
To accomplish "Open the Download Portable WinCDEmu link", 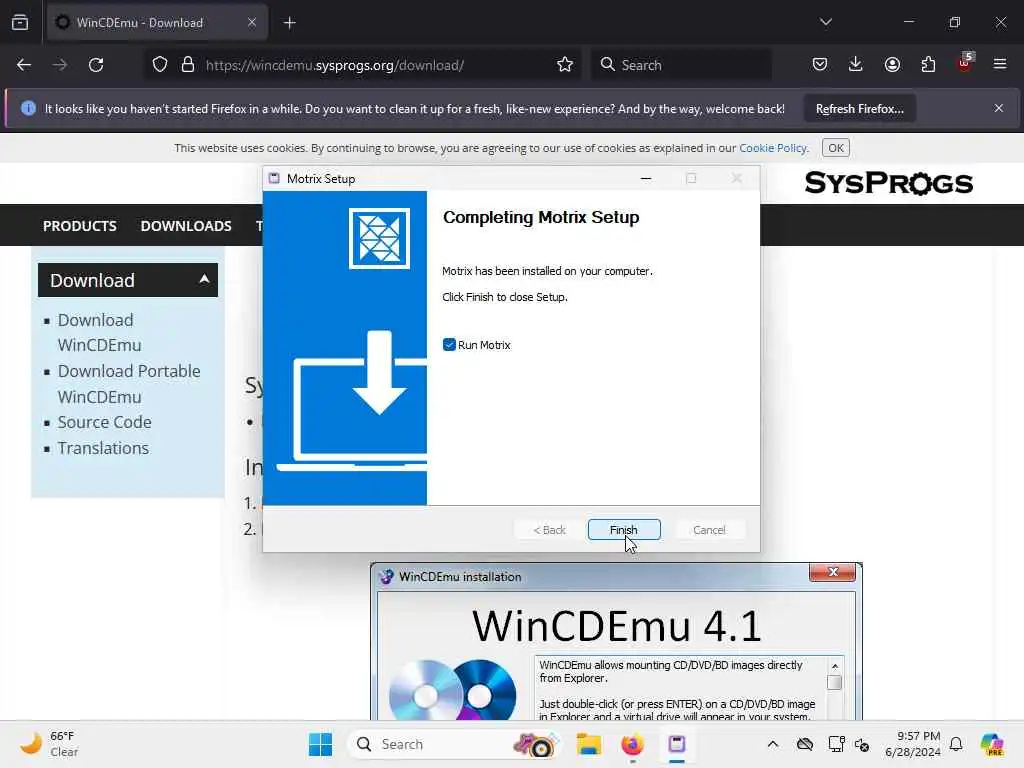I will (x=129, y=384).
